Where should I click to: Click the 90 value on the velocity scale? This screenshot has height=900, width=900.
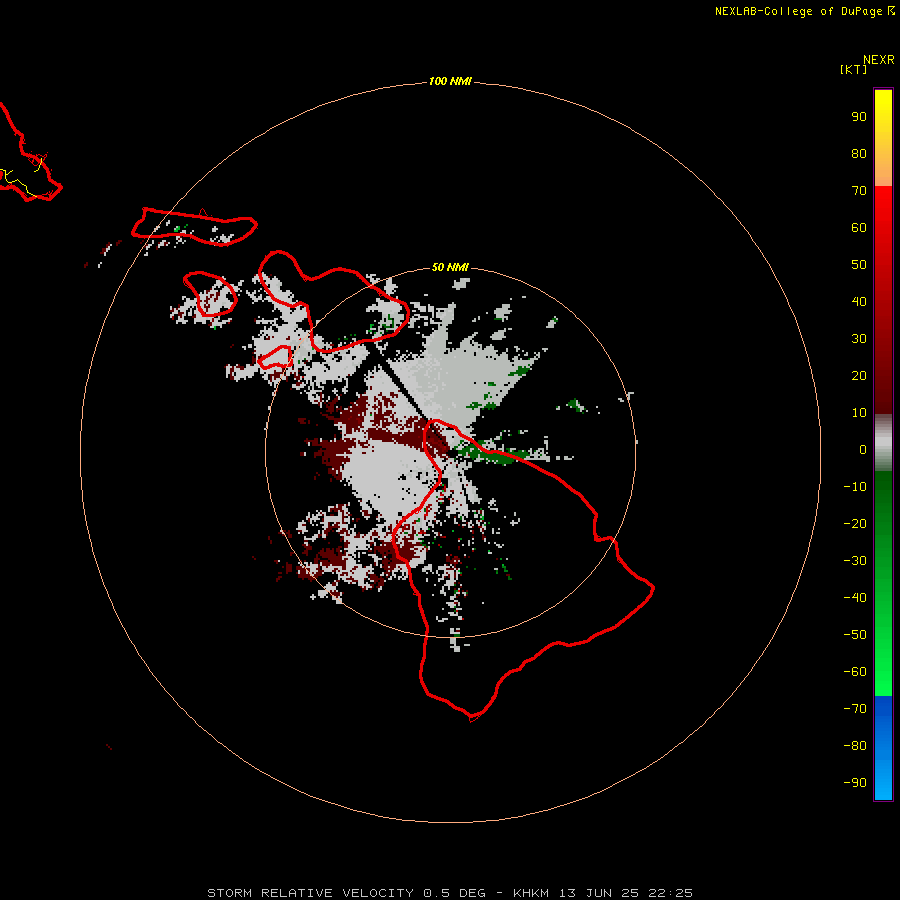(859, 117)
